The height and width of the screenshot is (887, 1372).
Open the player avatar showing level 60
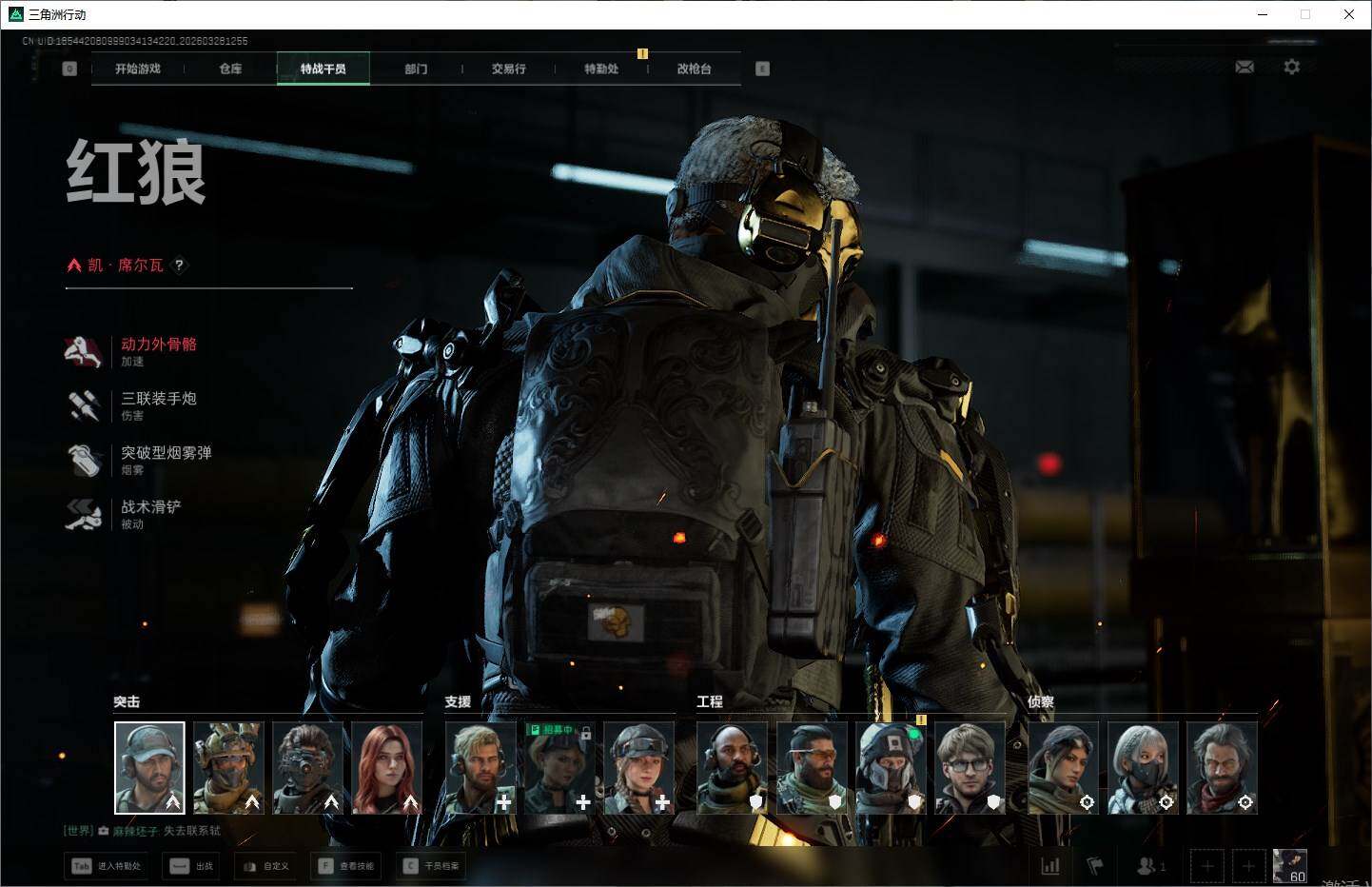pyautogui.click(x=1290, y=866)
